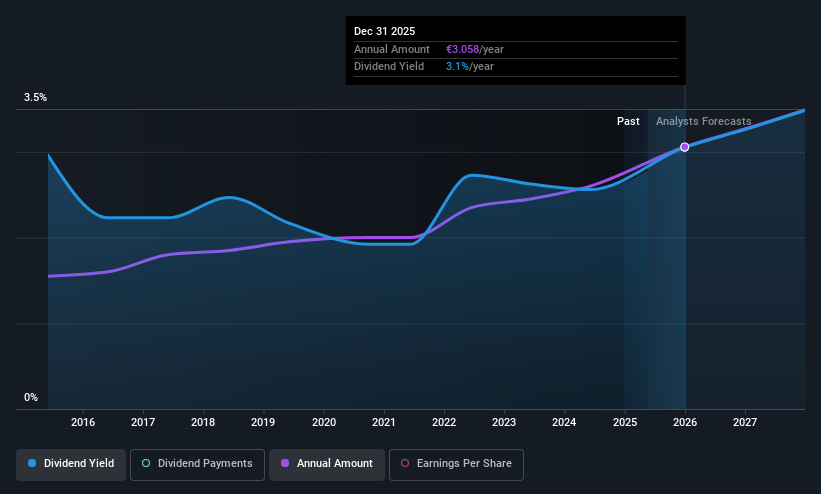Click the Analysts Forecasts label

pyautogui.click(x=703, y=122)
